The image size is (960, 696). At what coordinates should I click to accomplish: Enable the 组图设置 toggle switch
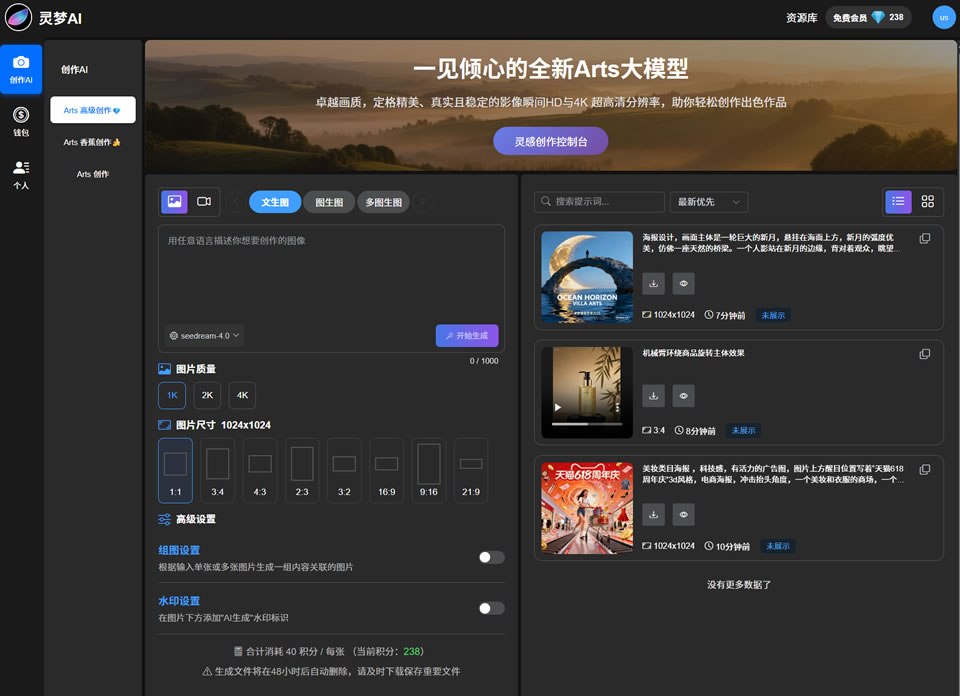pyautogui.click(x=491, y=557)
